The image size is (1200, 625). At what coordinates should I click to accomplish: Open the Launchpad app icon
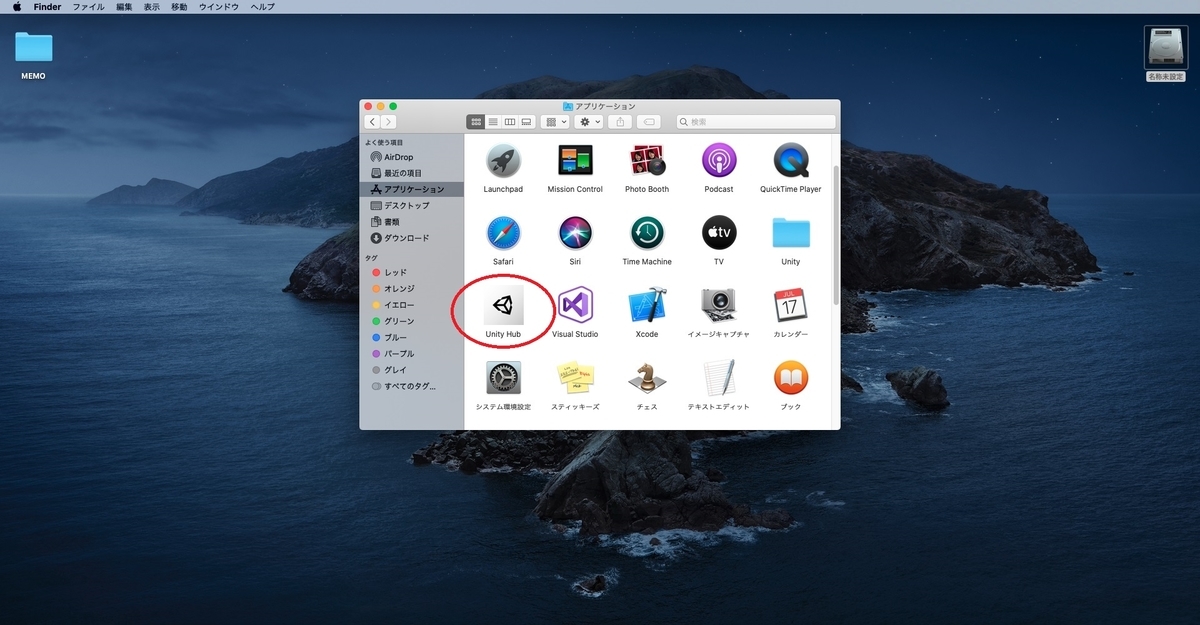503,160
